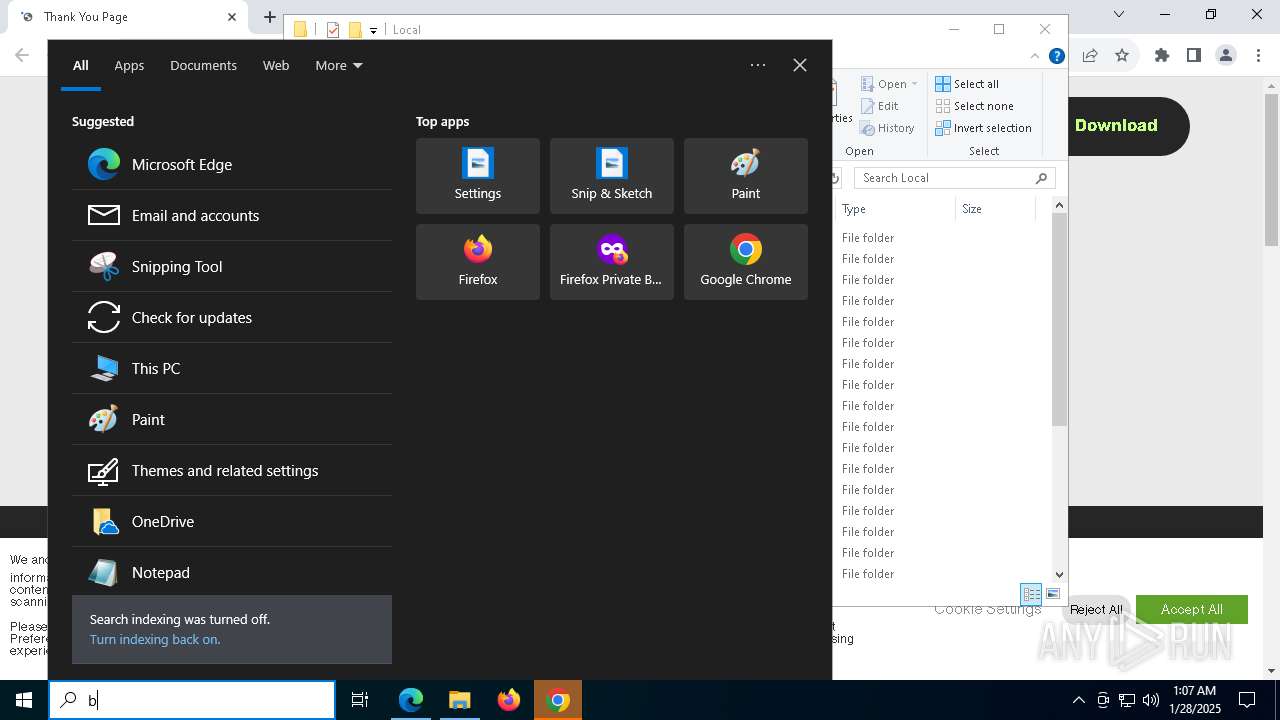The image size is (1280, 720).
Task: Open Chrome tab search dropdown chevron
Action: pos(1119,15)
